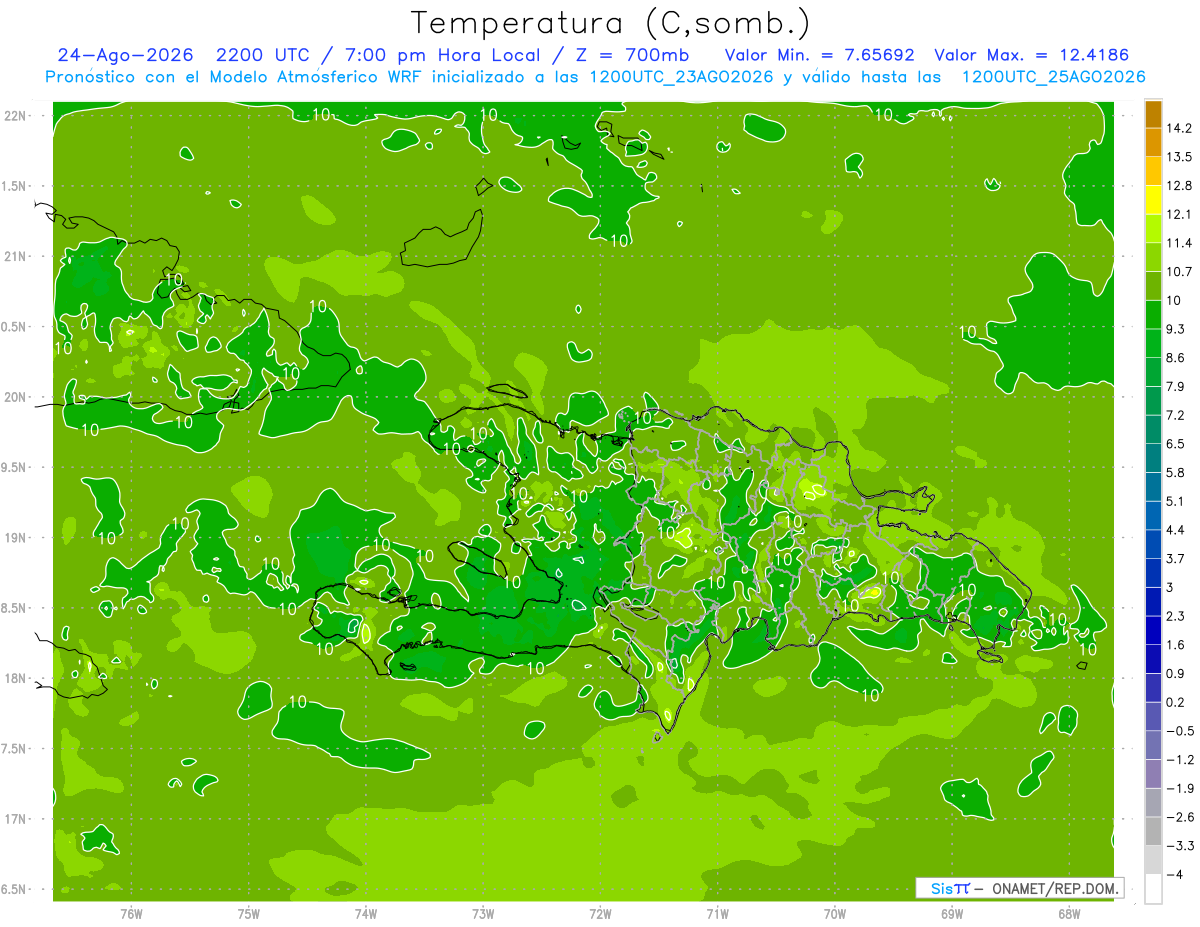Click the orange legend swatch above 14.2

click(x=1153, y=114)
